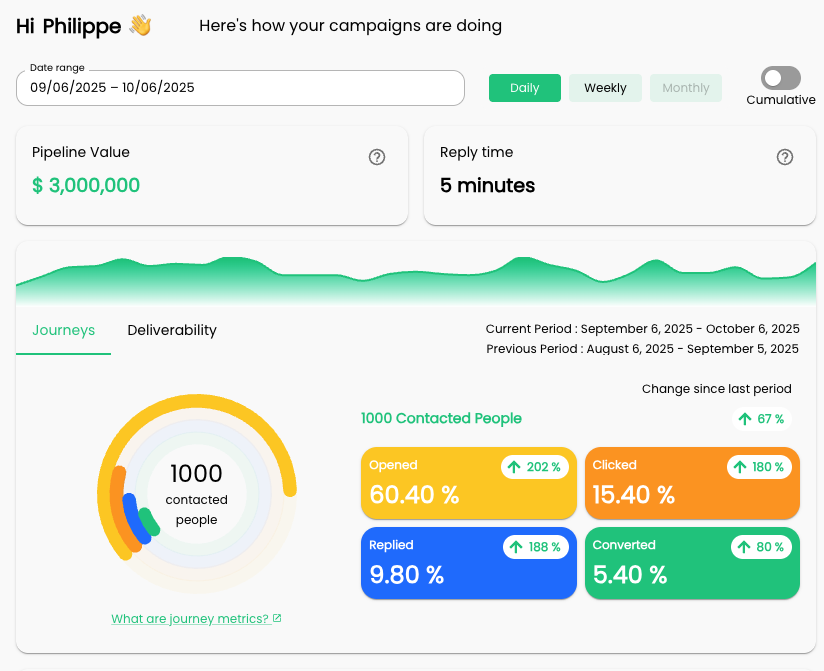Click the '1000 Contacted People' heading
Image resolution: width=824 pixels, height=671 pixels.
[x=441, y=418]
